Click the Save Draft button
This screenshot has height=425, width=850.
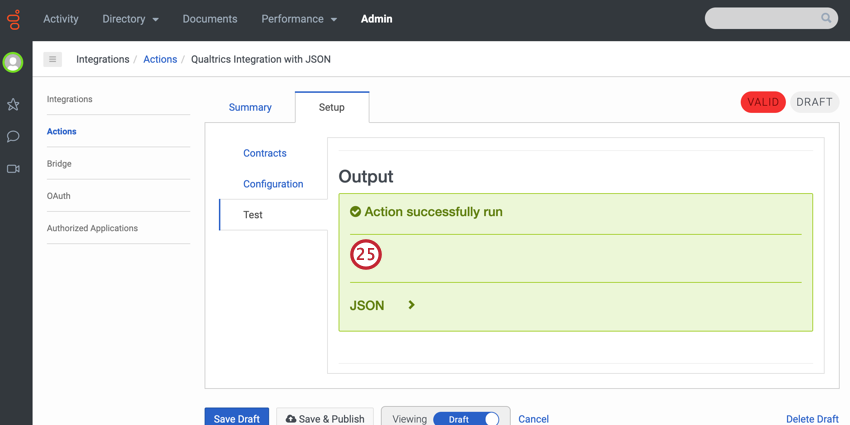(x=237, y=418)
